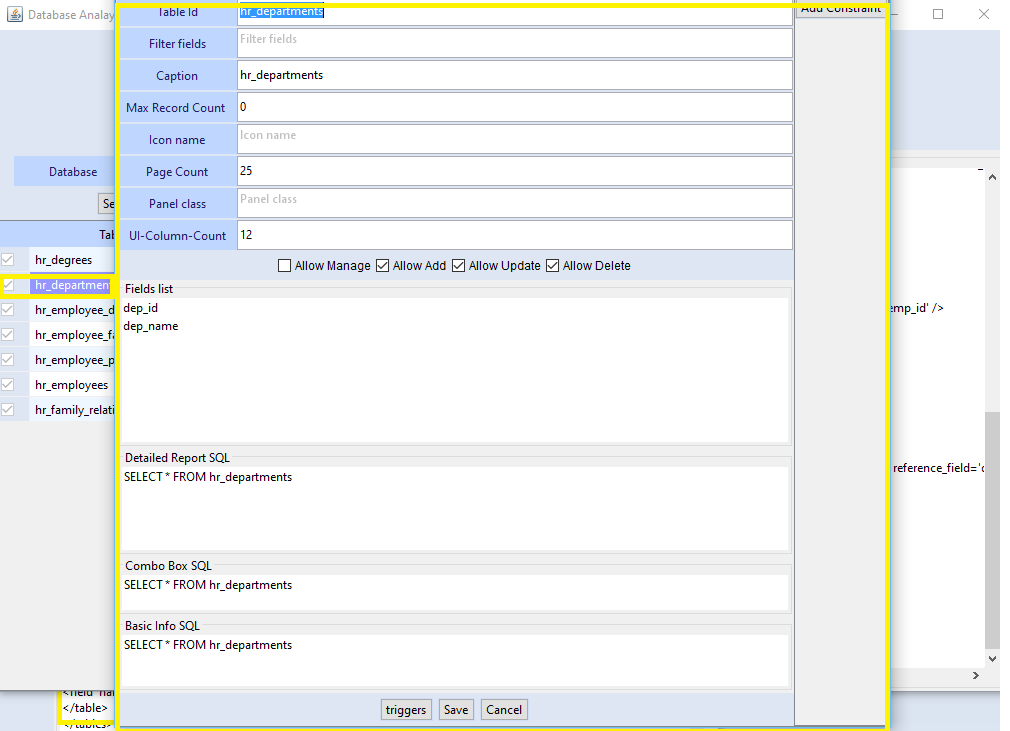The height and width of the screenshot is (731, 1010).
Task: Uncheck the Allow Add checkbox
Action: tap(383, 266)
